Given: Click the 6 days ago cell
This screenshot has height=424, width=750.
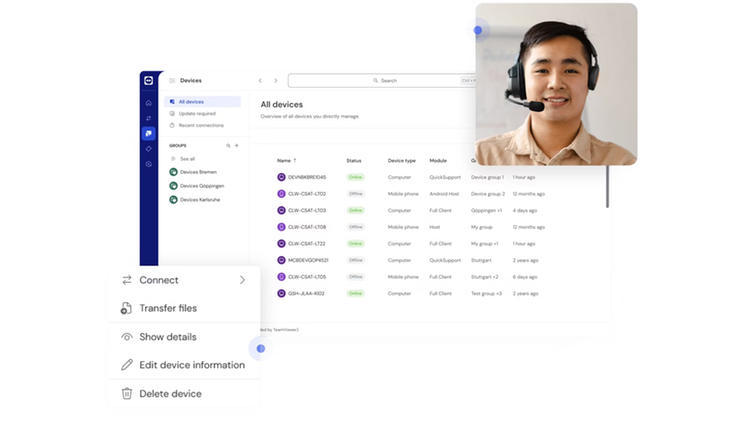Looking at the screenshot, I should [x=525, y=277].
